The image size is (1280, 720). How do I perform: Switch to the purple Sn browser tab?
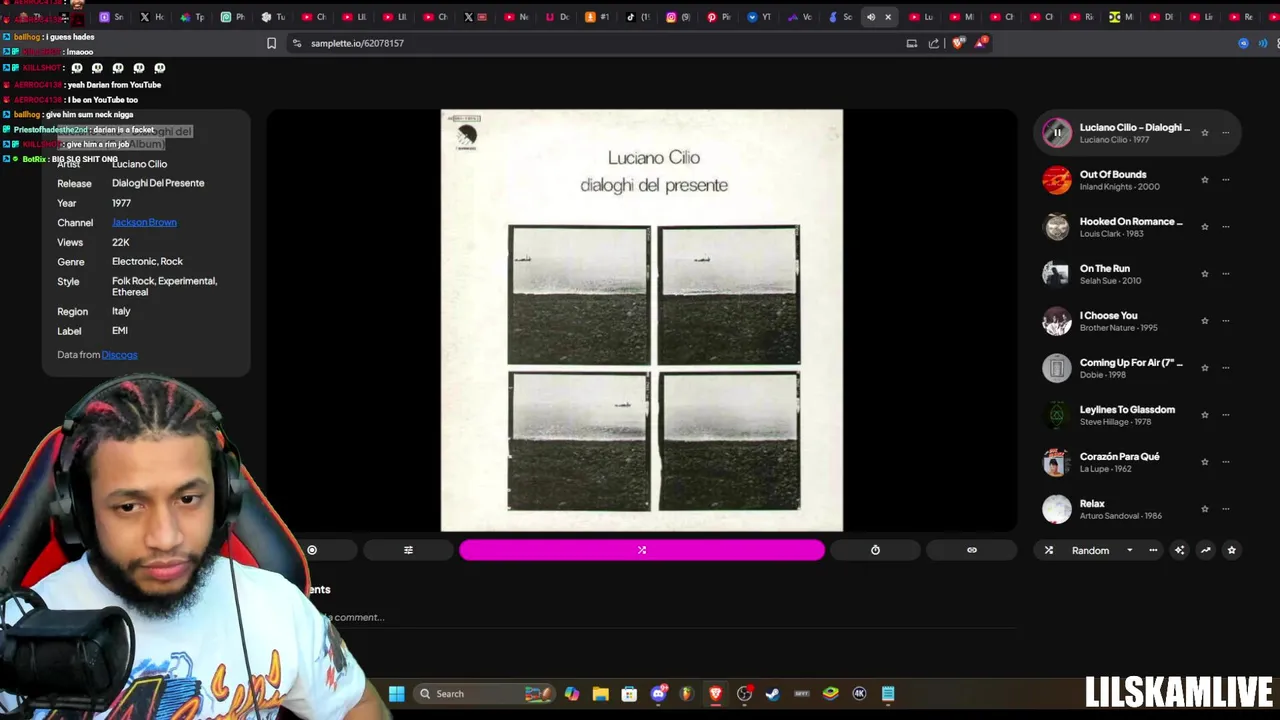[x=111, y=17]
